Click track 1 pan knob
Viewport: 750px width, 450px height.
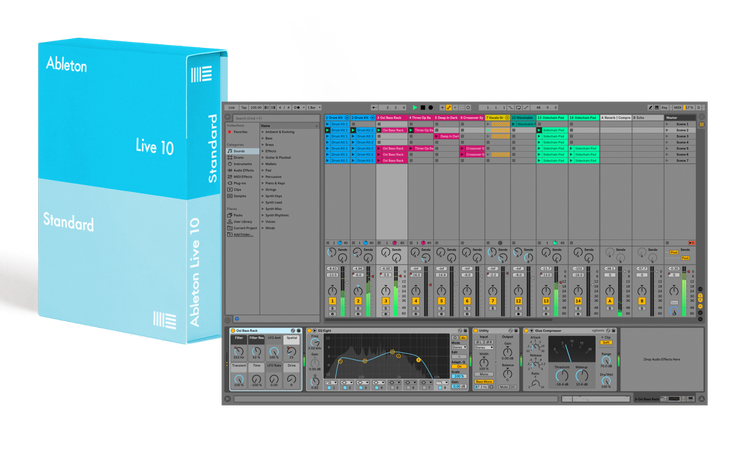click(x=332, y=291)
